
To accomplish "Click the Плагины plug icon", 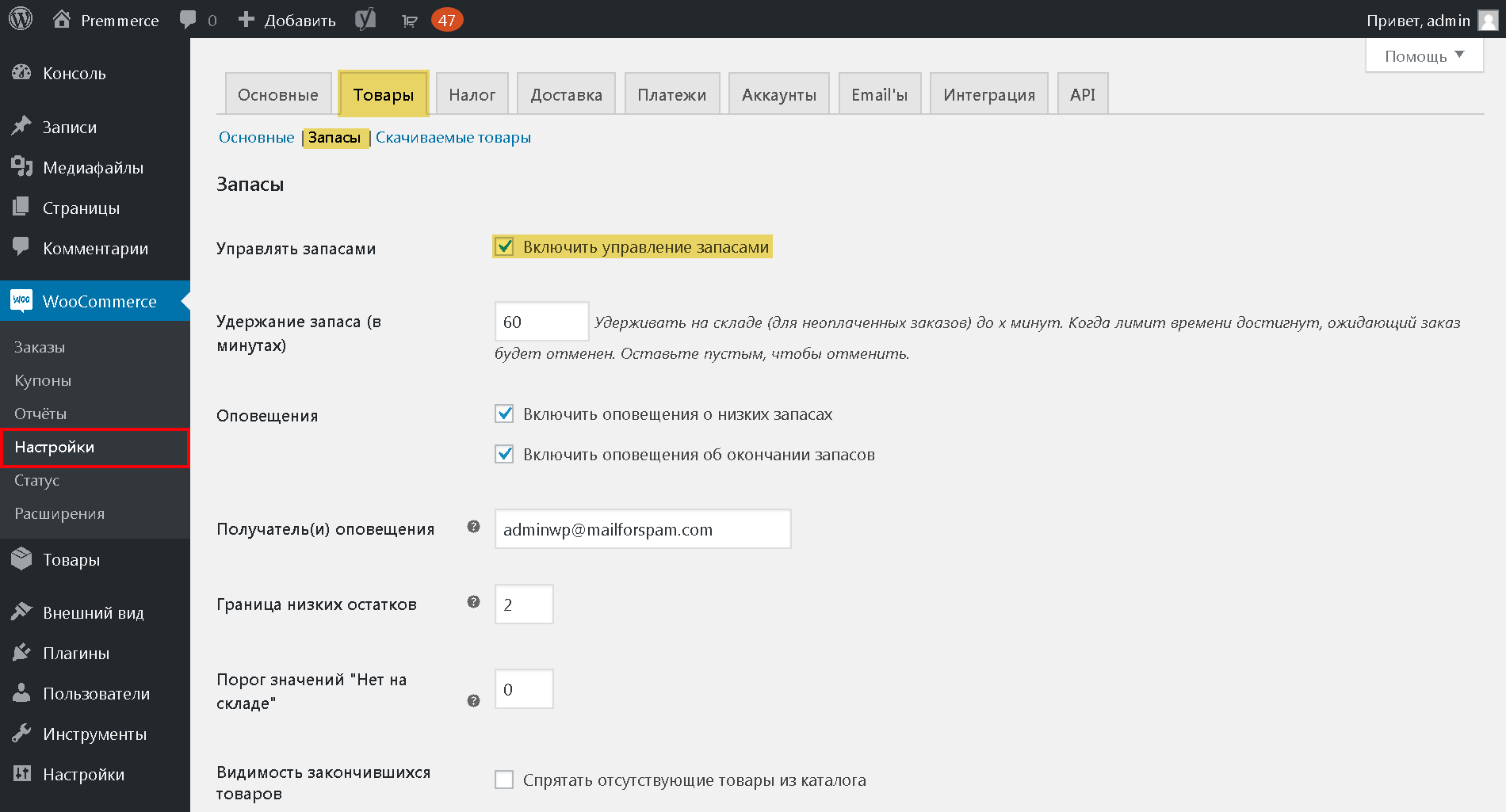I will [21, 653].
